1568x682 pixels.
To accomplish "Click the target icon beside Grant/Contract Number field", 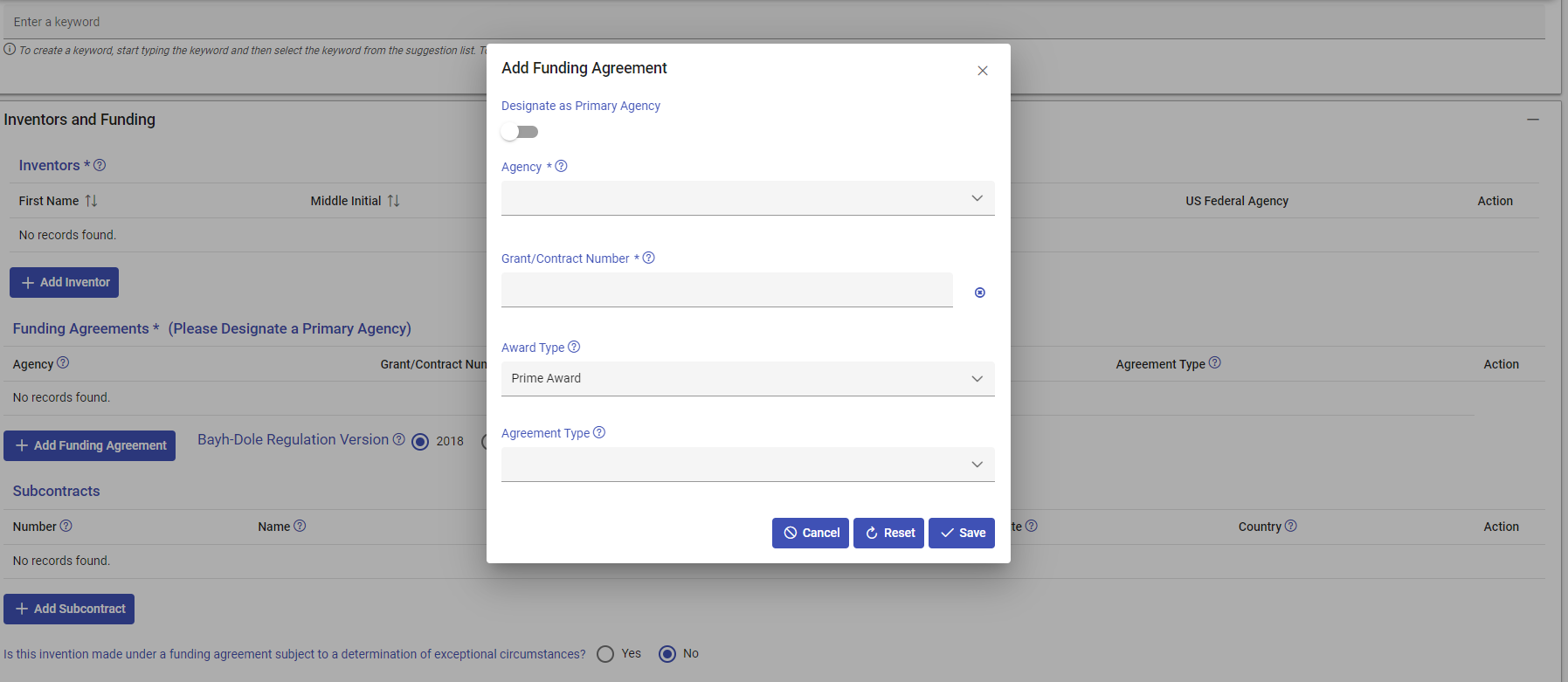I will point(980,293).
